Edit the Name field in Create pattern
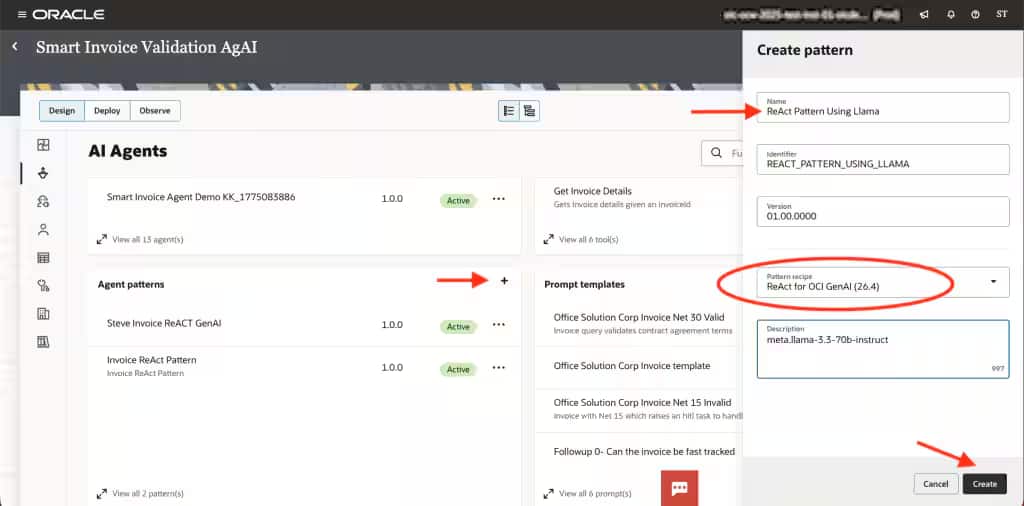 pos(883,107)
